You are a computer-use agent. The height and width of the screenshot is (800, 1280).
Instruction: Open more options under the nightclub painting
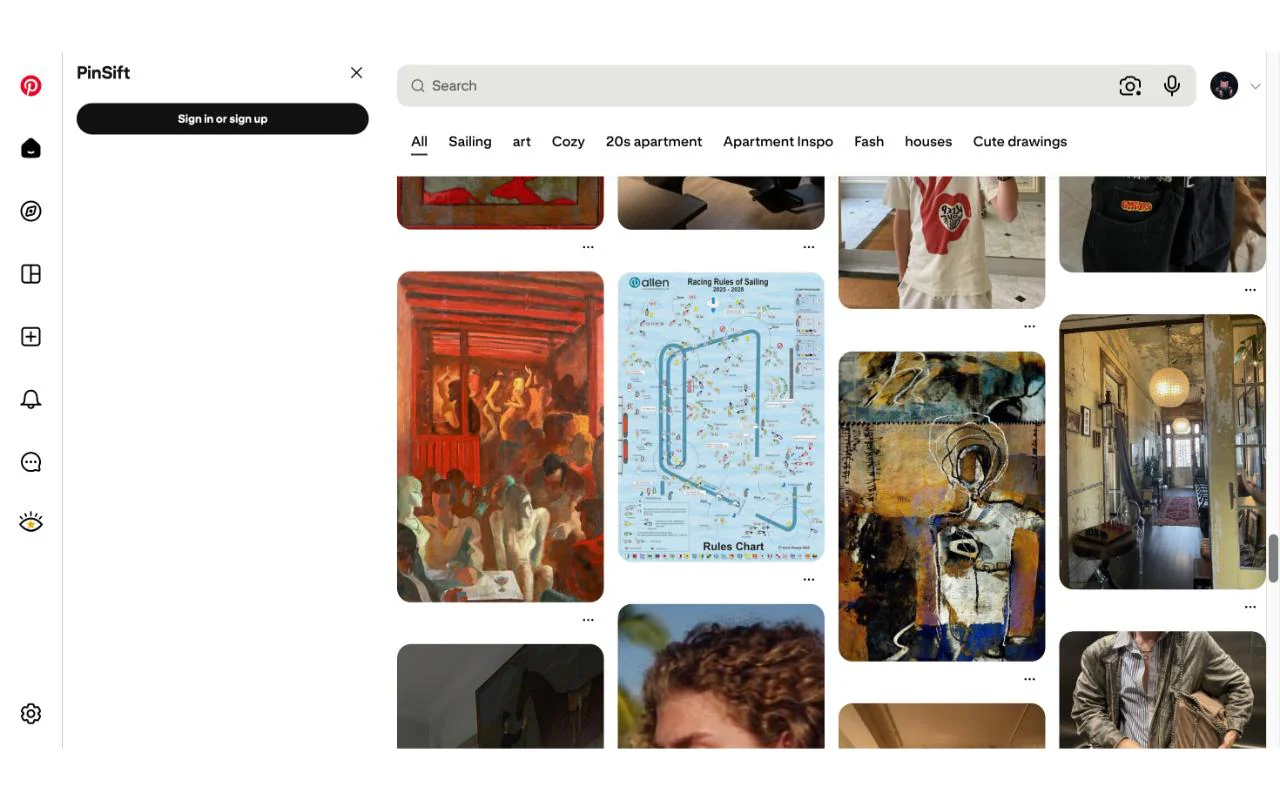tap(588, 620)
